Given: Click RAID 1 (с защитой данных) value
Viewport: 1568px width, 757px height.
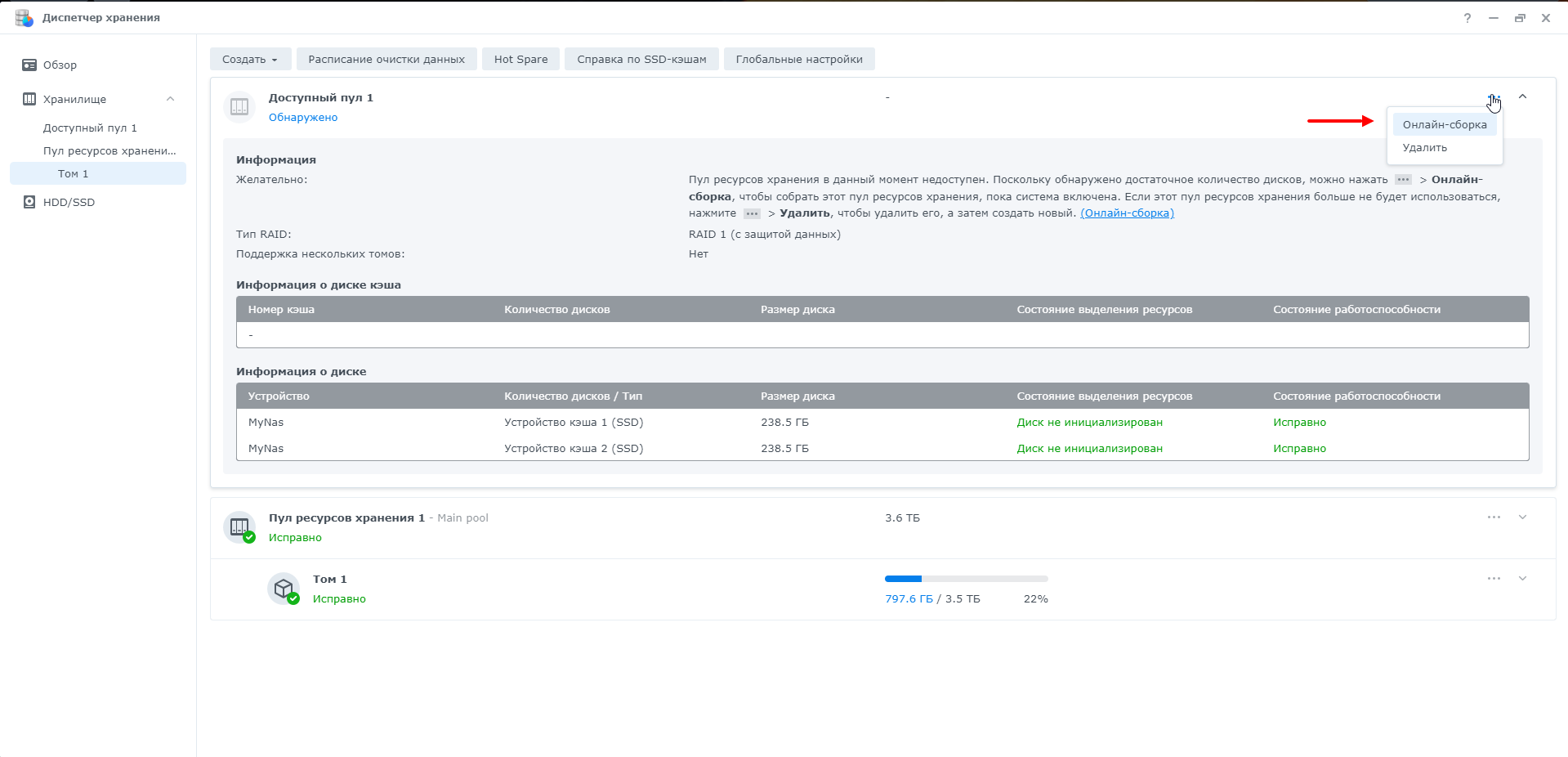Looking at the screenshot, I should click(x=765, y=235).
